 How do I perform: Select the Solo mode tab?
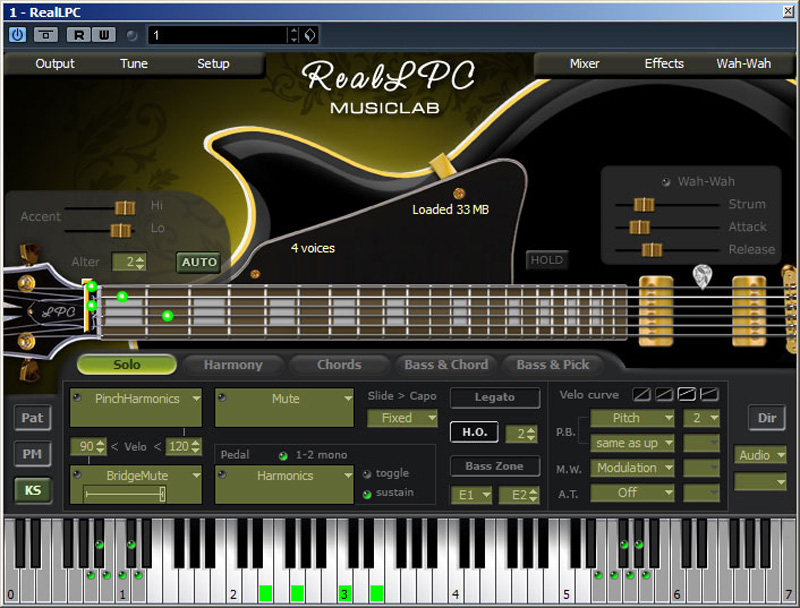[x=127, y=365]
